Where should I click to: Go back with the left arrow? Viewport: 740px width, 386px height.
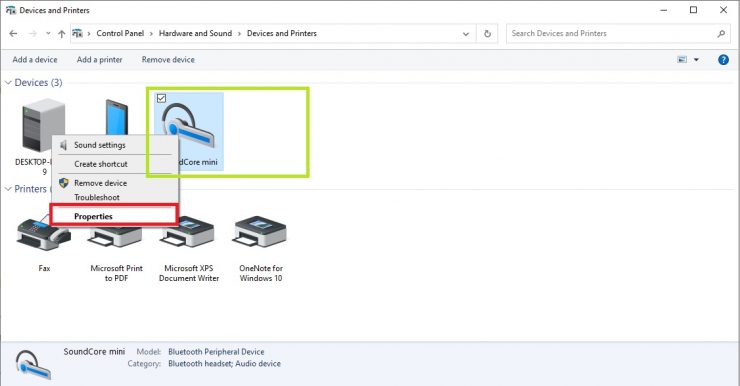coord(13,34)
